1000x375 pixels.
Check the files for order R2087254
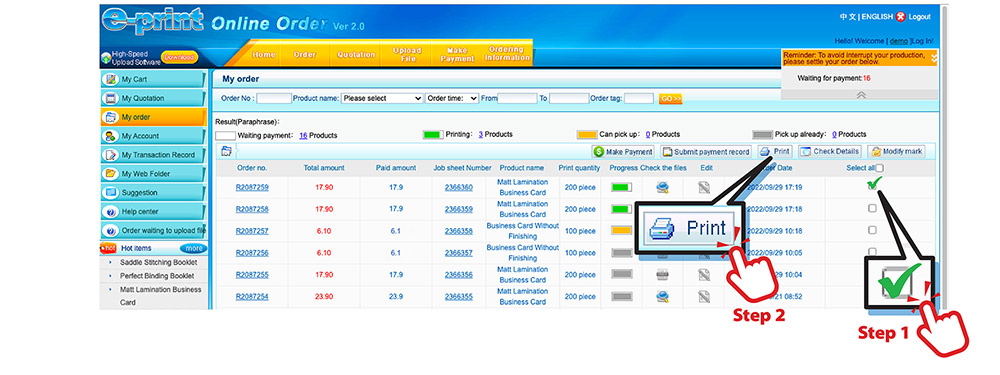tap(663, 296)
